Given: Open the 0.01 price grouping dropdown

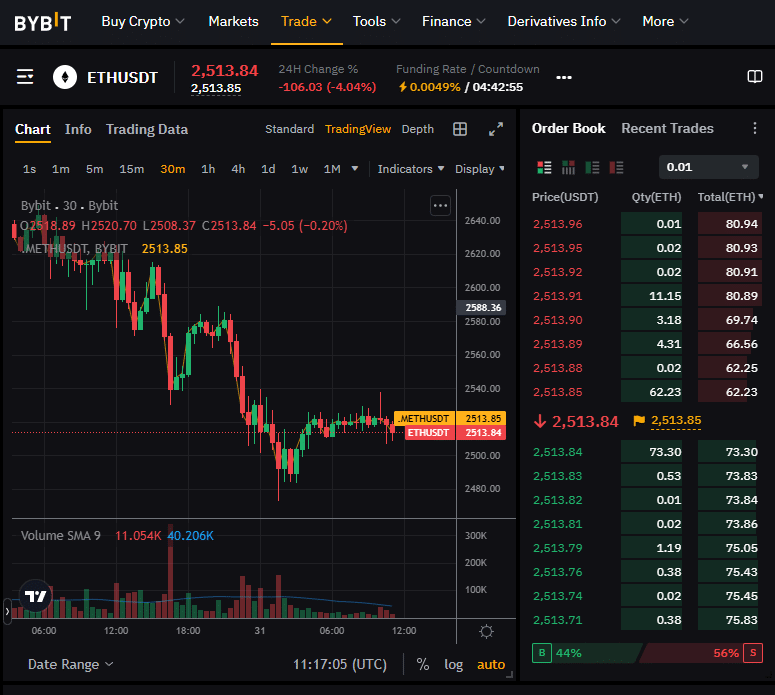Looking at the screenshot, I should coord(708,167).
